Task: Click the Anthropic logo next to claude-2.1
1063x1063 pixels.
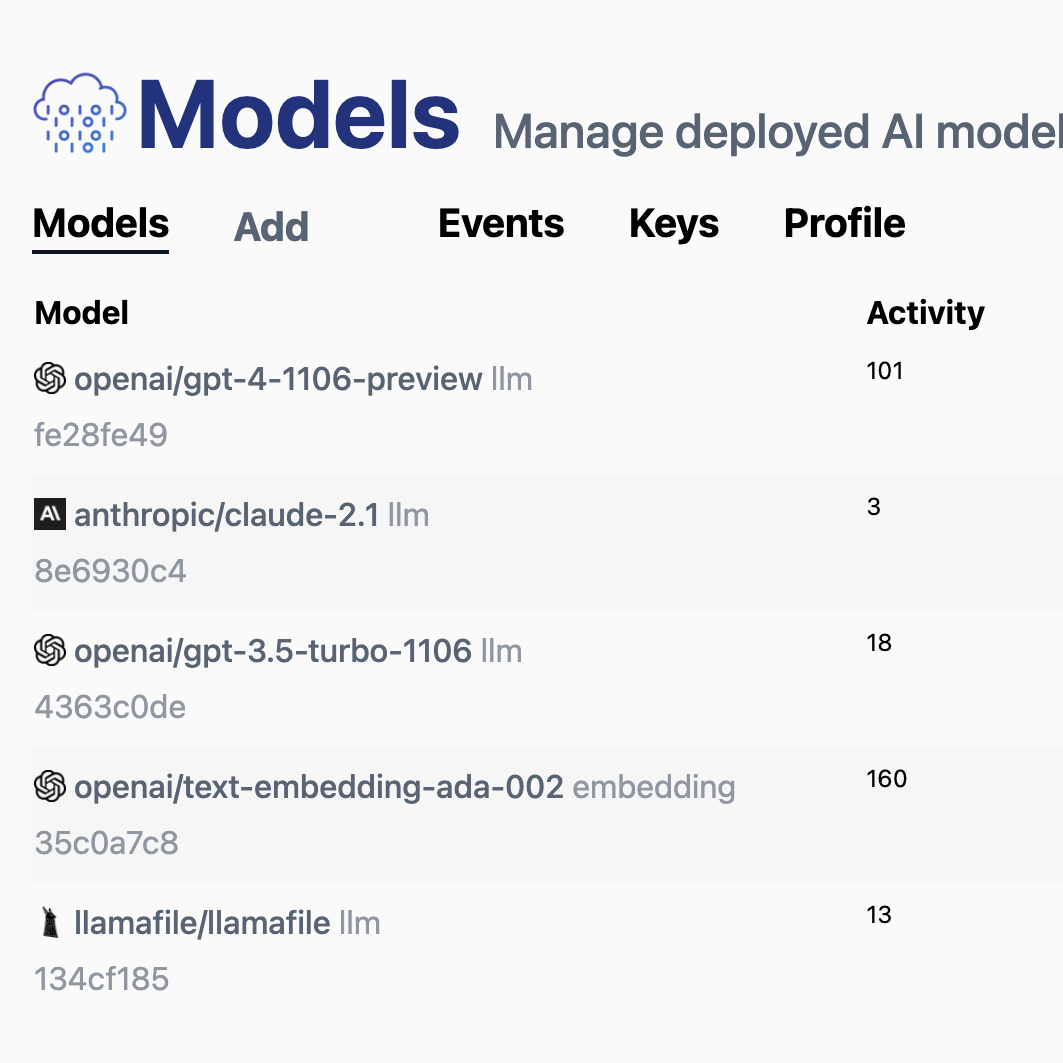Action: 50,515
